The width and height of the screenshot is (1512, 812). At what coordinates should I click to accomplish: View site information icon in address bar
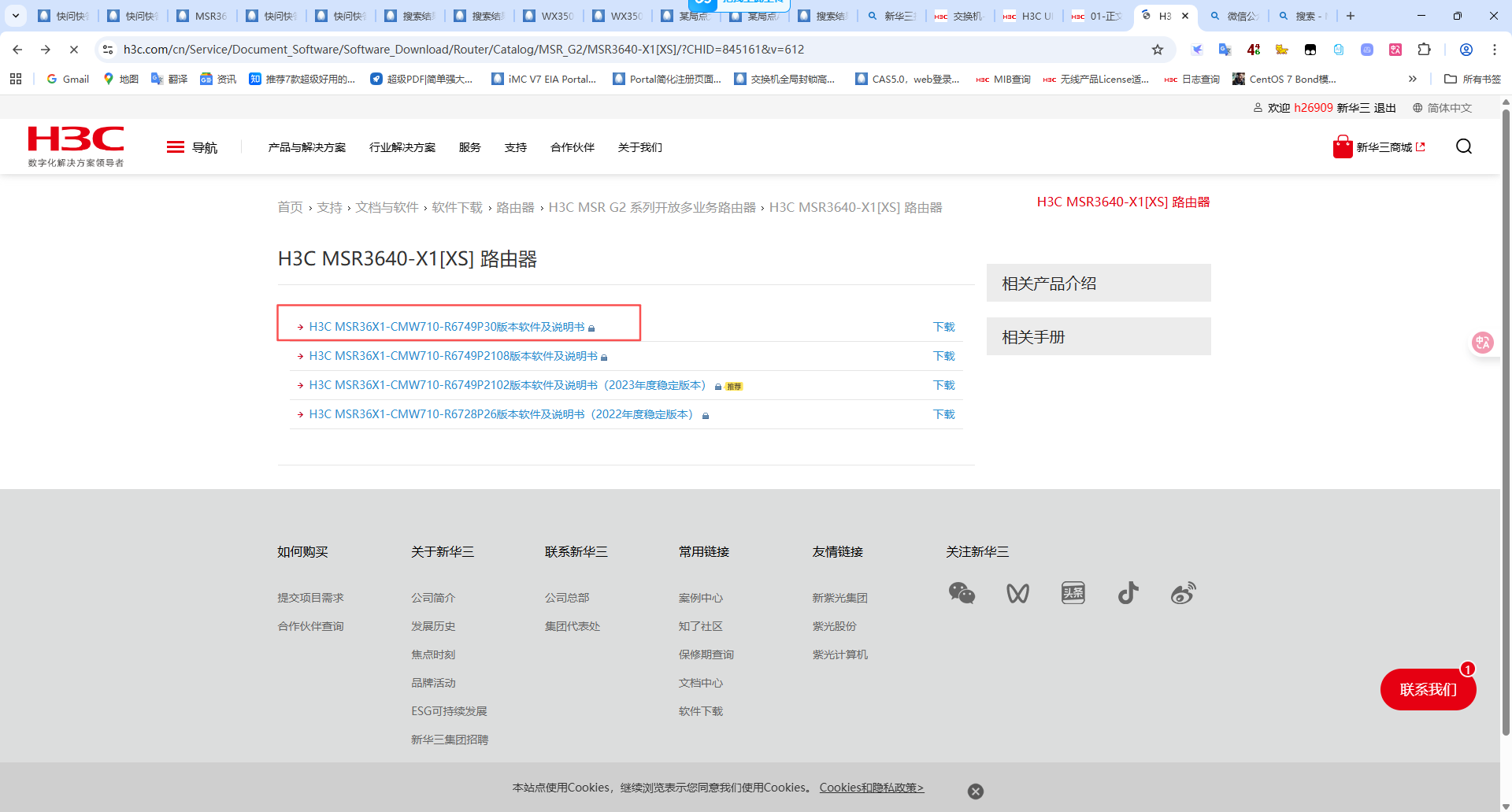coord(108,50)
